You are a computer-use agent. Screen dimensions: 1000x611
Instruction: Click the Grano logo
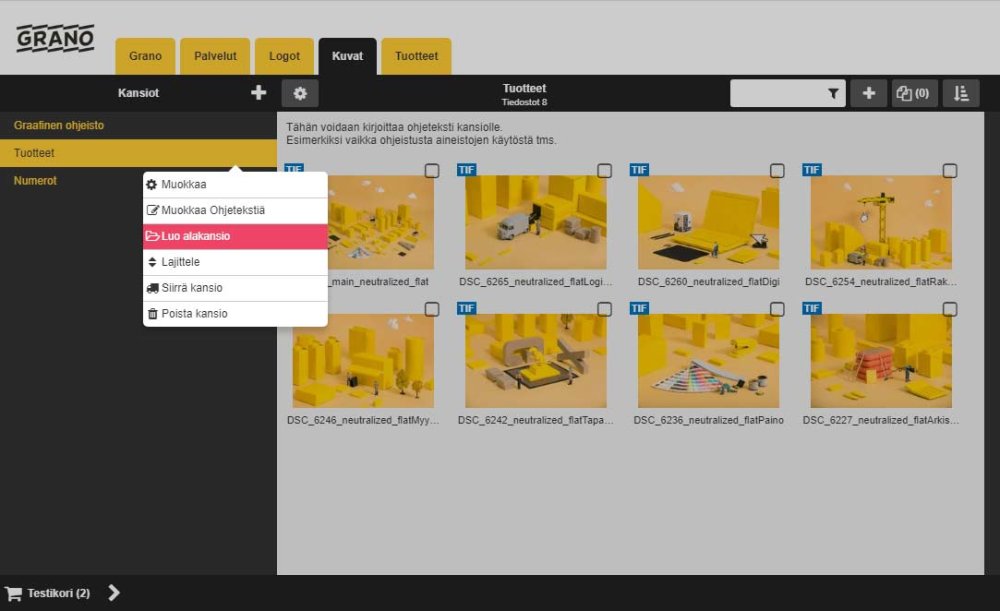click(x=55, y=38)
